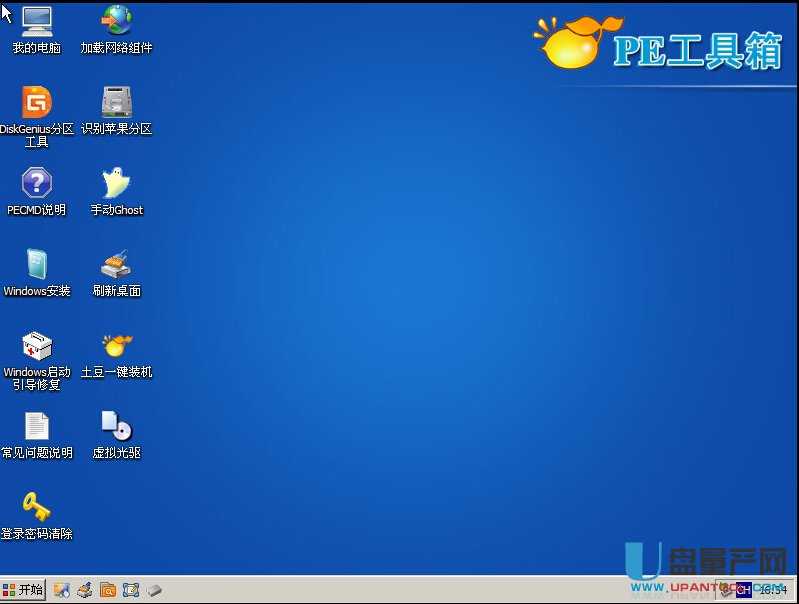The image size is (799, 604).
Task: Launch 加载网络组件 network loader
Action: [x=117, y=22]
